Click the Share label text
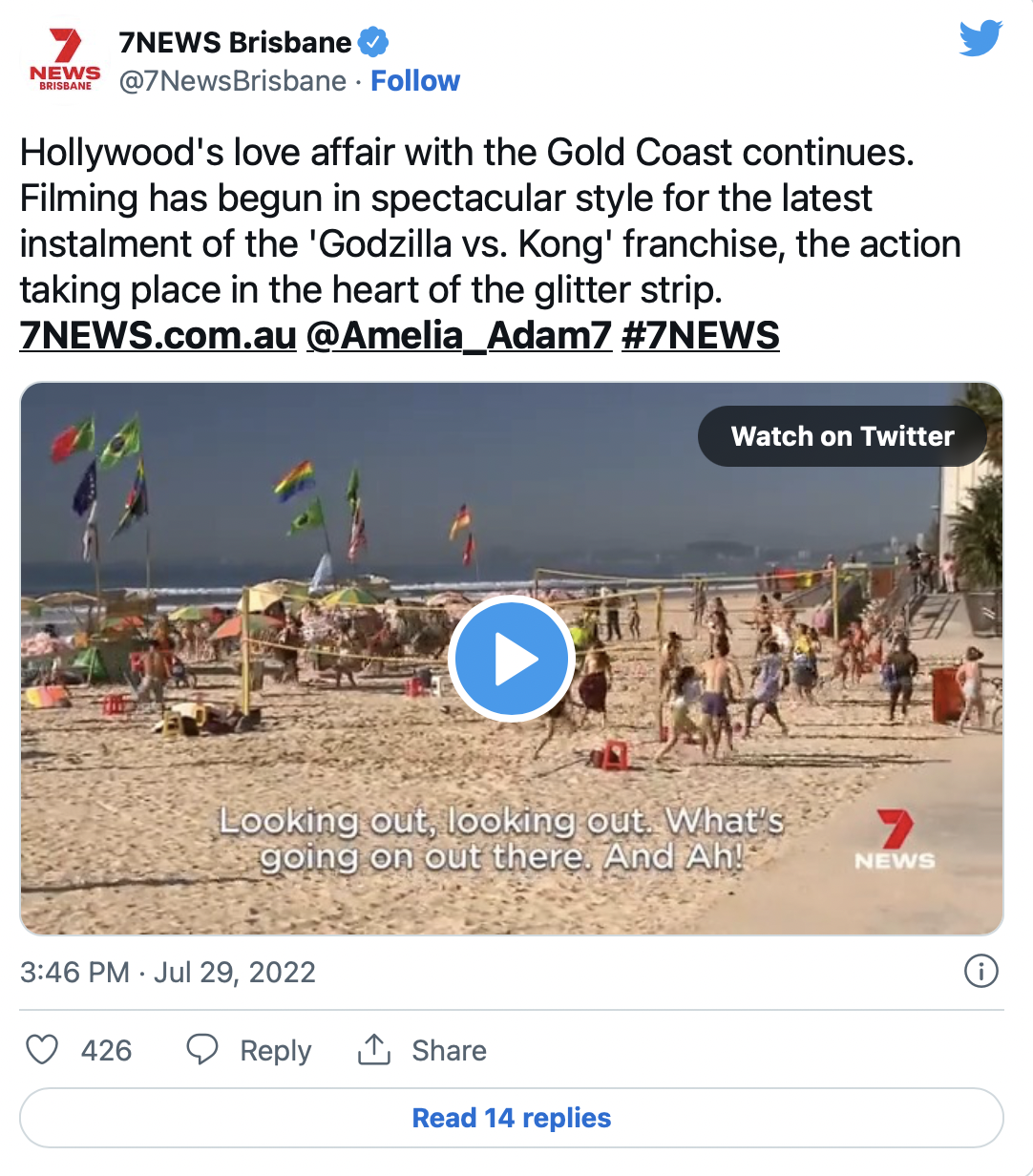1033x1176 pixels. 449,1050
